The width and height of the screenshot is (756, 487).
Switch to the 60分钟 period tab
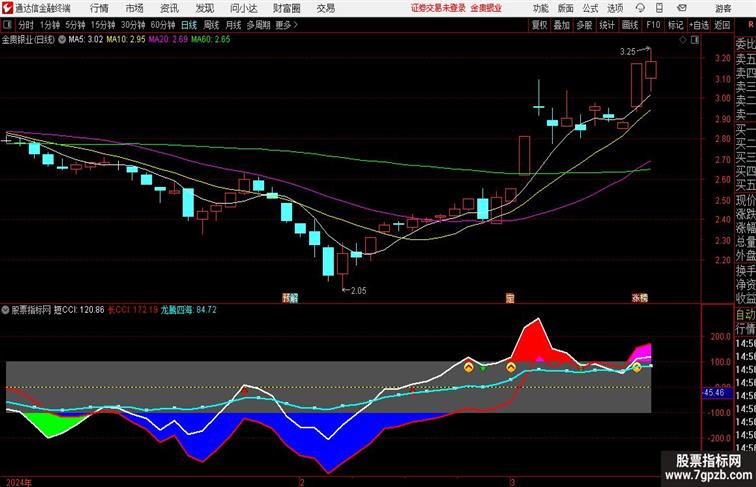(163, 25)
